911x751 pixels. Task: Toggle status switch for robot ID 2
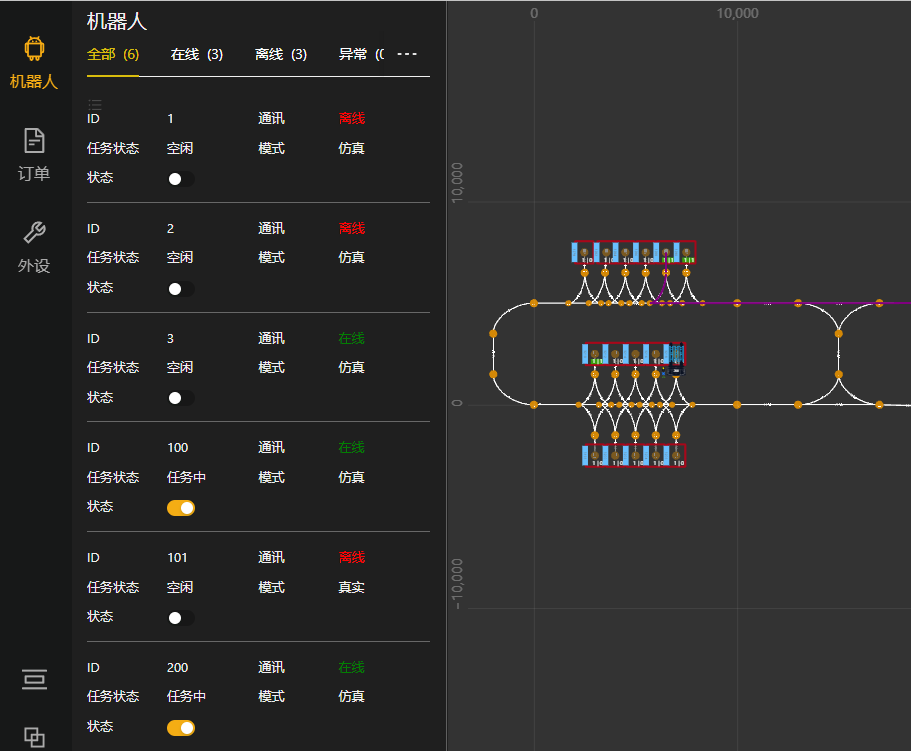click(181, 289)
